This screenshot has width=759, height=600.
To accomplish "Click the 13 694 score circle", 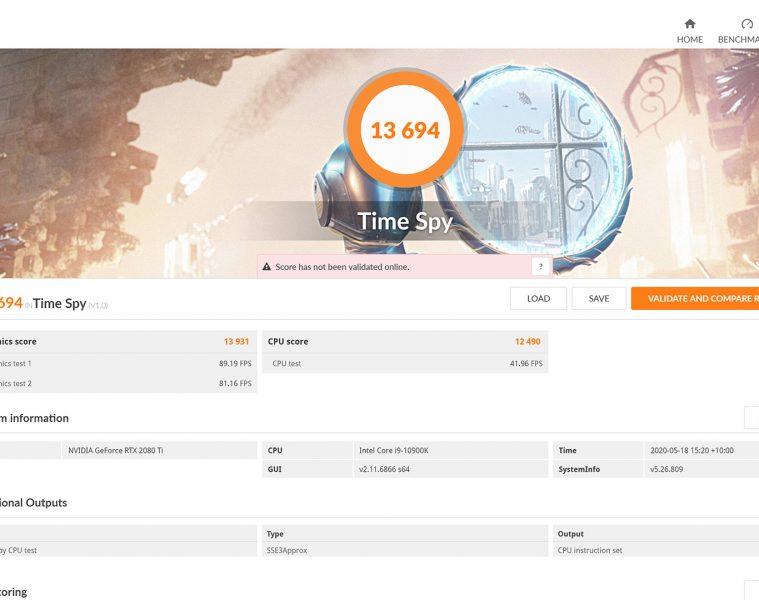I will point(405,130).
